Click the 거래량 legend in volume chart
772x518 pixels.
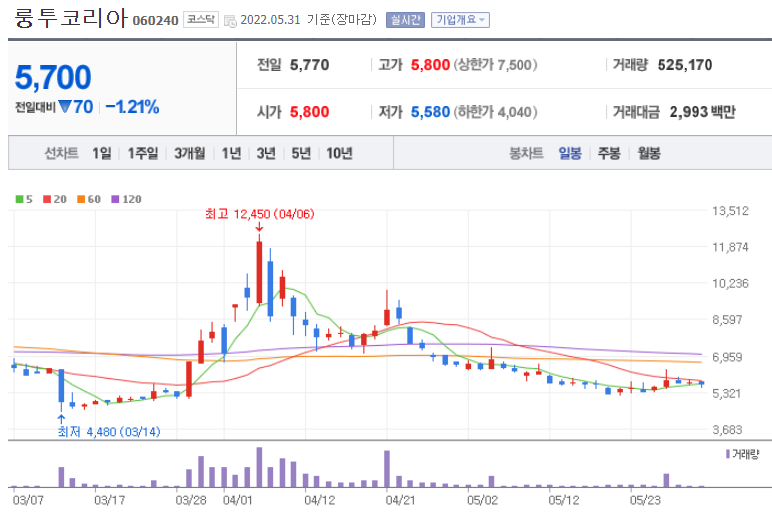(x=742, y=454)
